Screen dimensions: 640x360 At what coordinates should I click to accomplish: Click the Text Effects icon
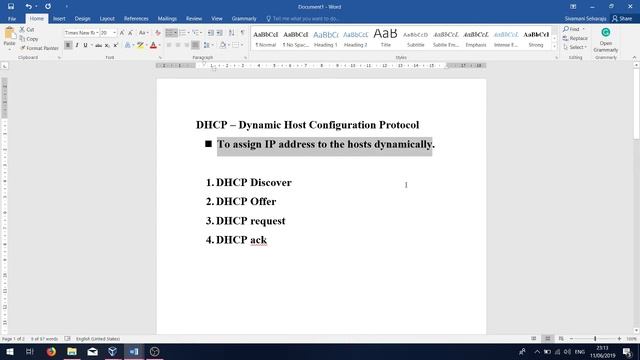tap(128, 45)
